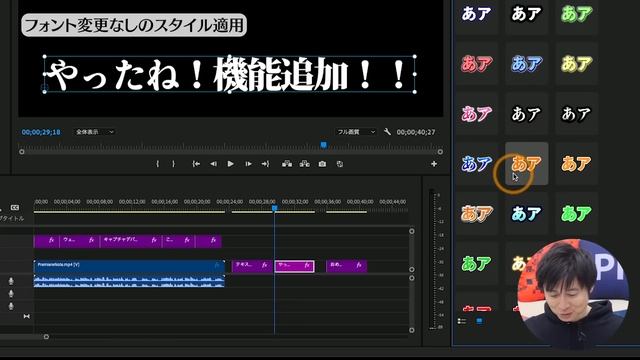The width and height of the screenshot is (640, 360).
Task: Click the mix track output icon
Action: point(27,316)
